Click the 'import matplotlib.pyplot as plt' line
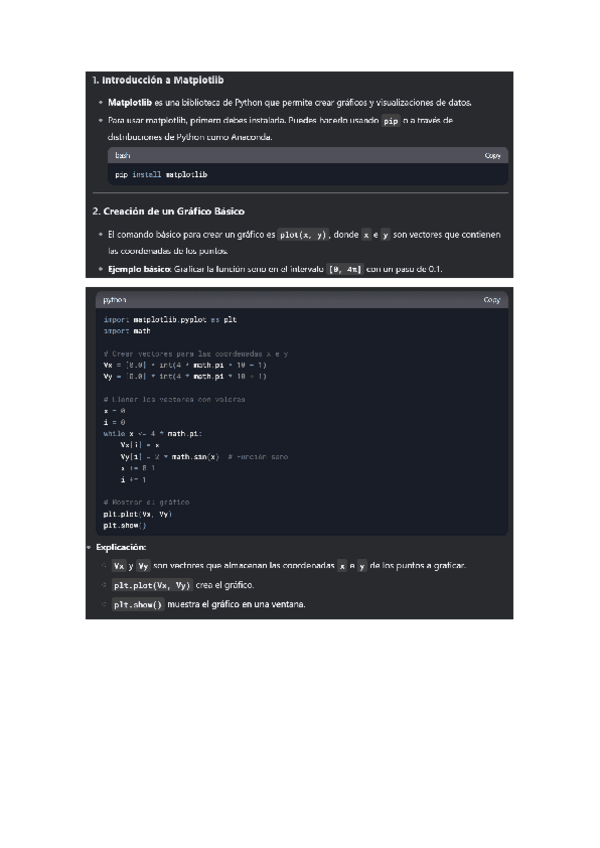Screen dimensions: 600x848 (x=170, y=319)
